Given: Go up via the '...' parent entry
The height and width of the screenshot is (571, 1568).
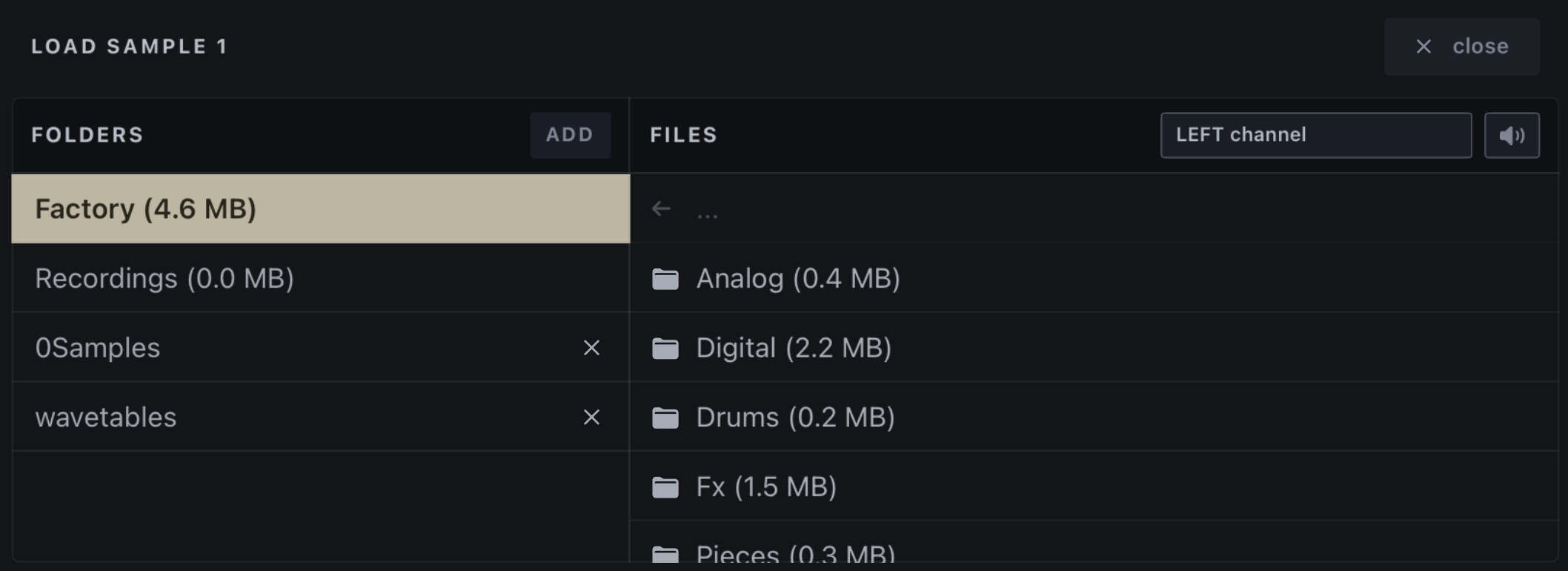Looking at the screenshot, I should pyautogui.click(x=1094, y=208).
